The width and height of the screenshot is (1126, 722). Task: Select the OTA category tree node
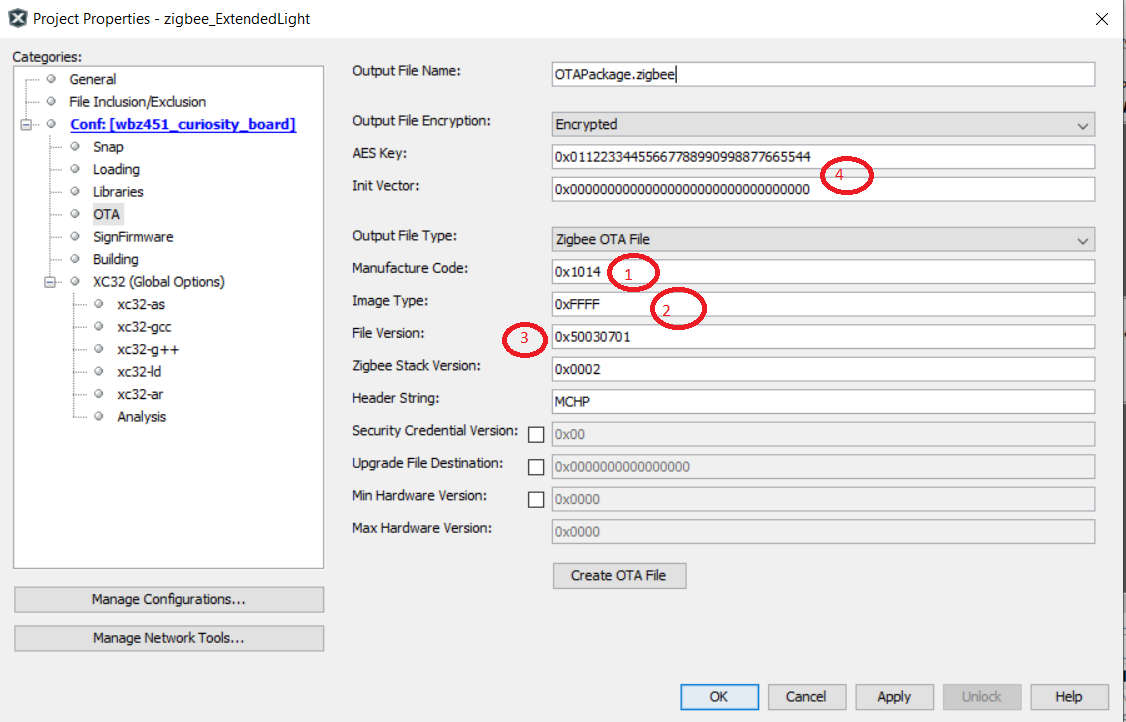tap(106, 214)
